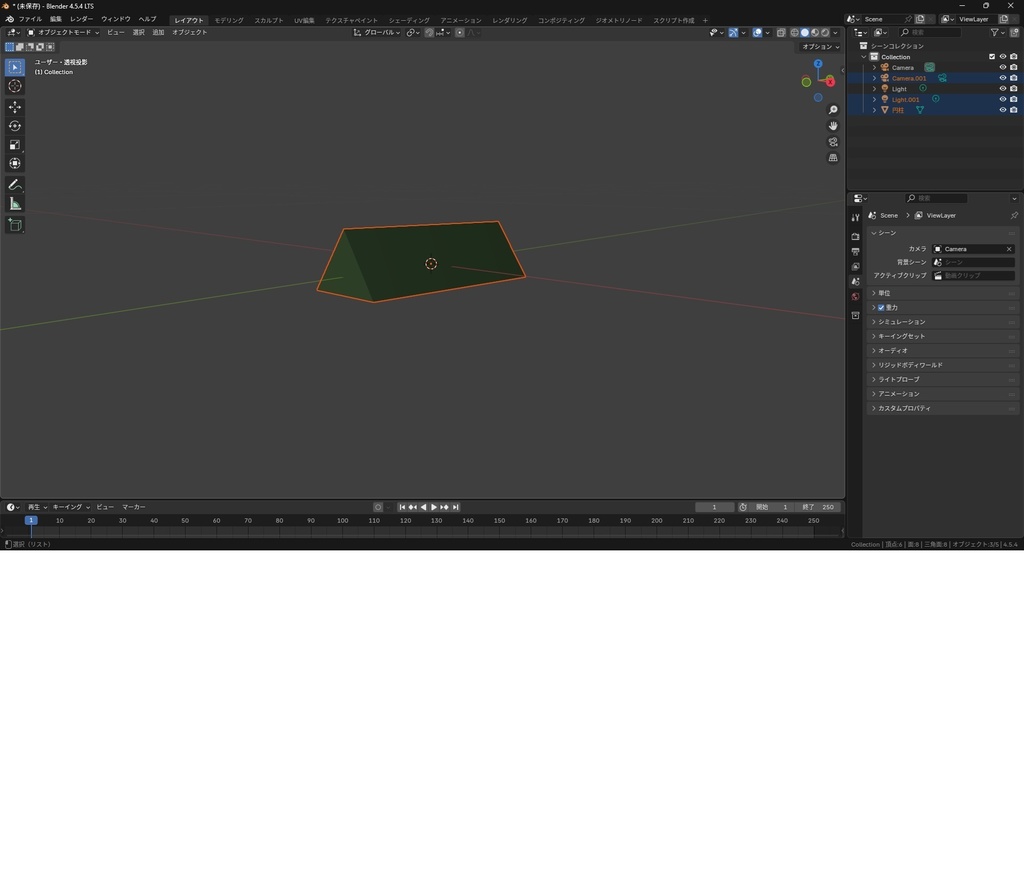Open the 追加 menu in viewport header
1024x888 pixels.
(158, 33)
